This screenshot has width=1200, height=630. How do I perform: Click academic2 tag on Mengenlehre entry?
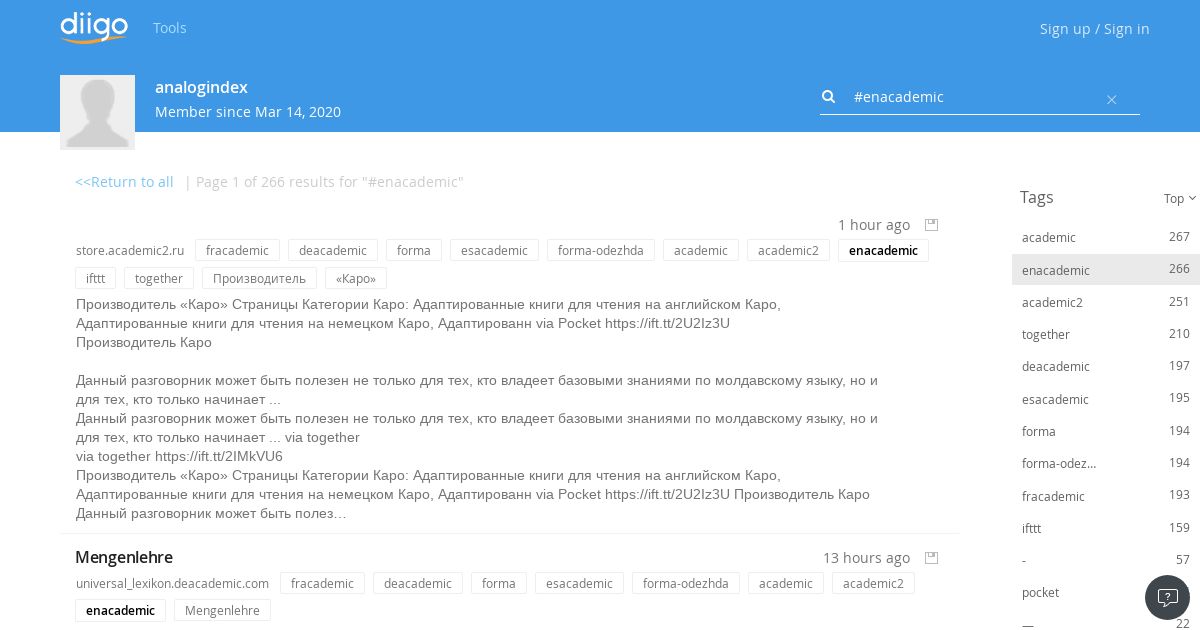873,583
